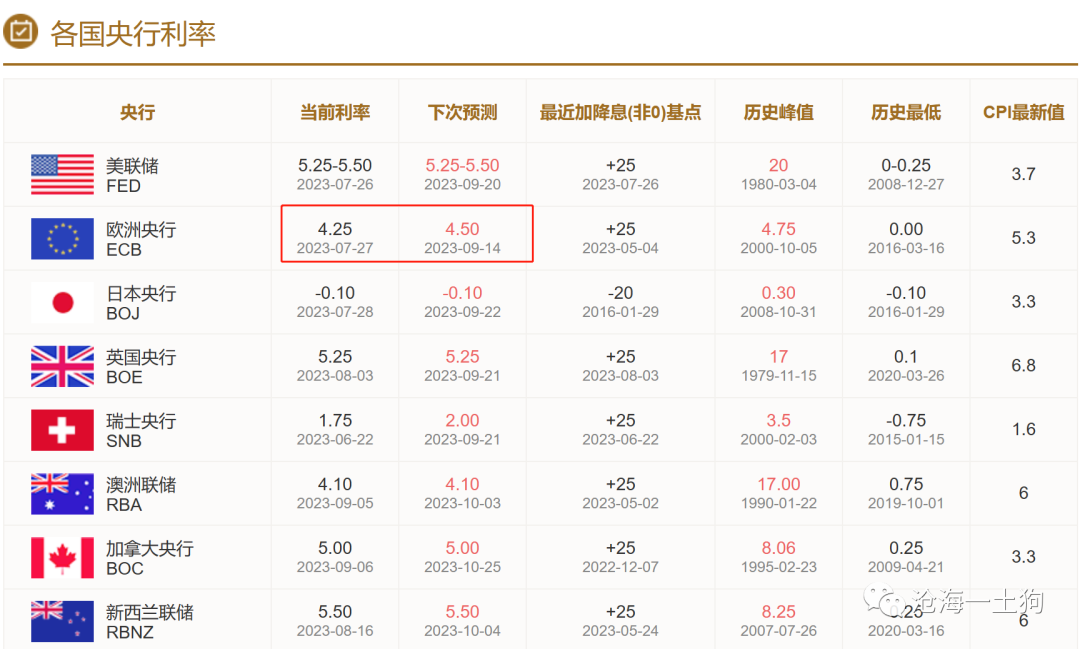
Task: Click BOJ last rate change -20
Action: pos(620,293)
